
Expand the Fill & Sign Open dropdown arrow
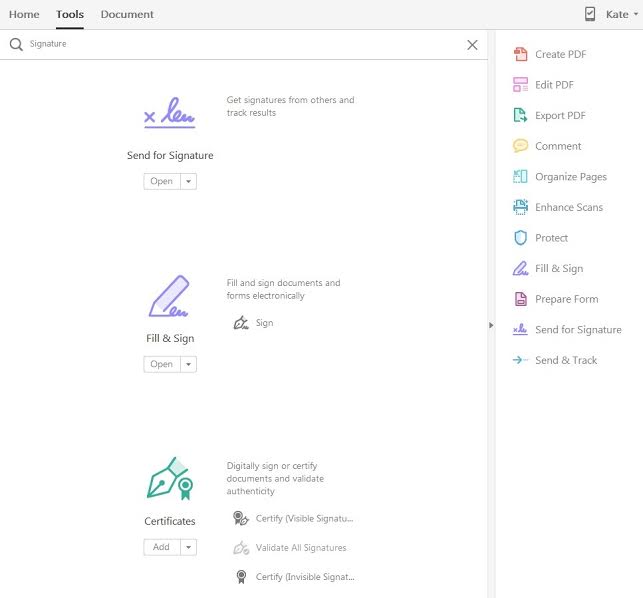pyautogui.click(x=189, y=364)
